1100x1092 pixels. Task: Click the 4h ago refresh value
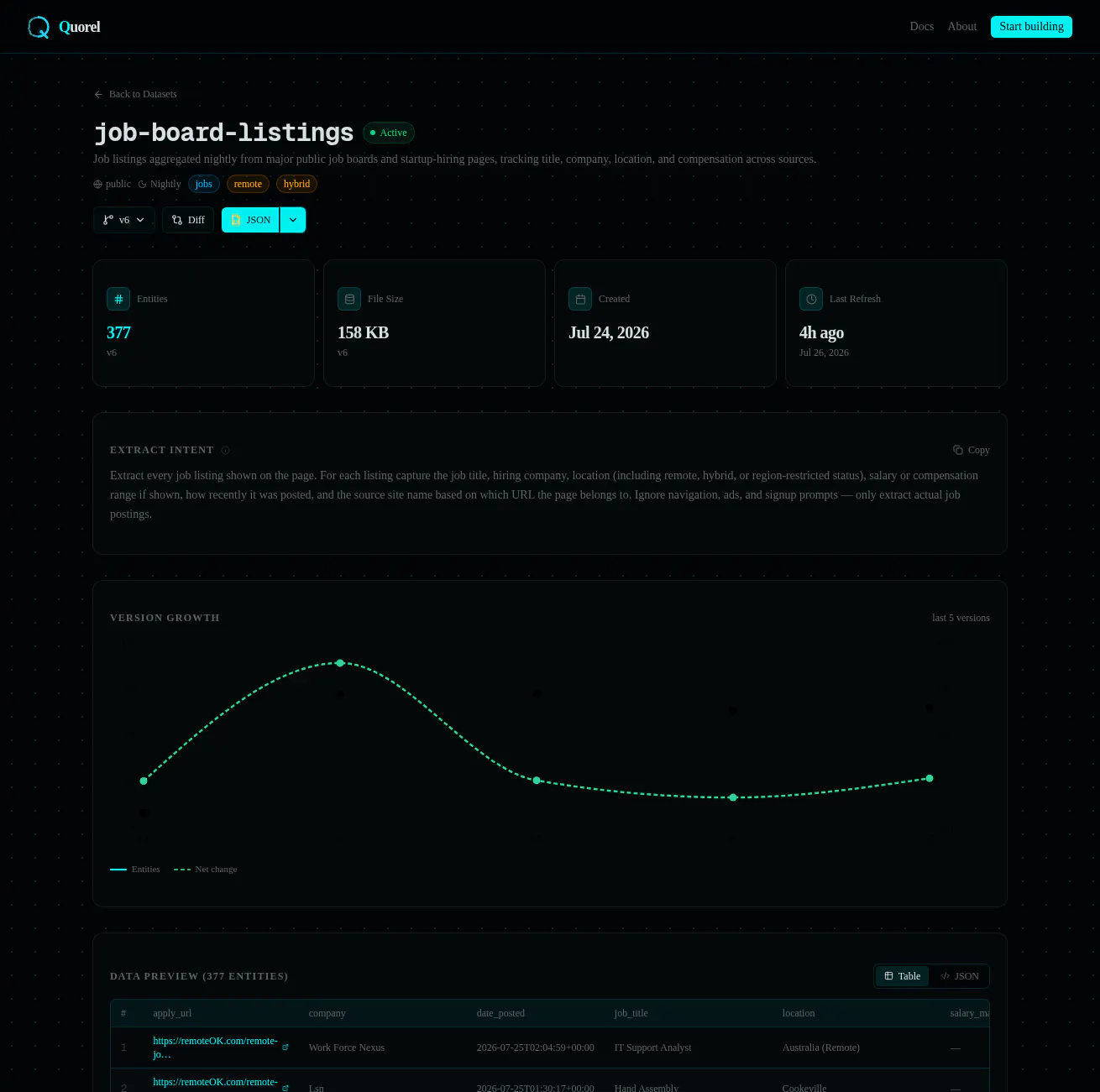tap(821, 332)
